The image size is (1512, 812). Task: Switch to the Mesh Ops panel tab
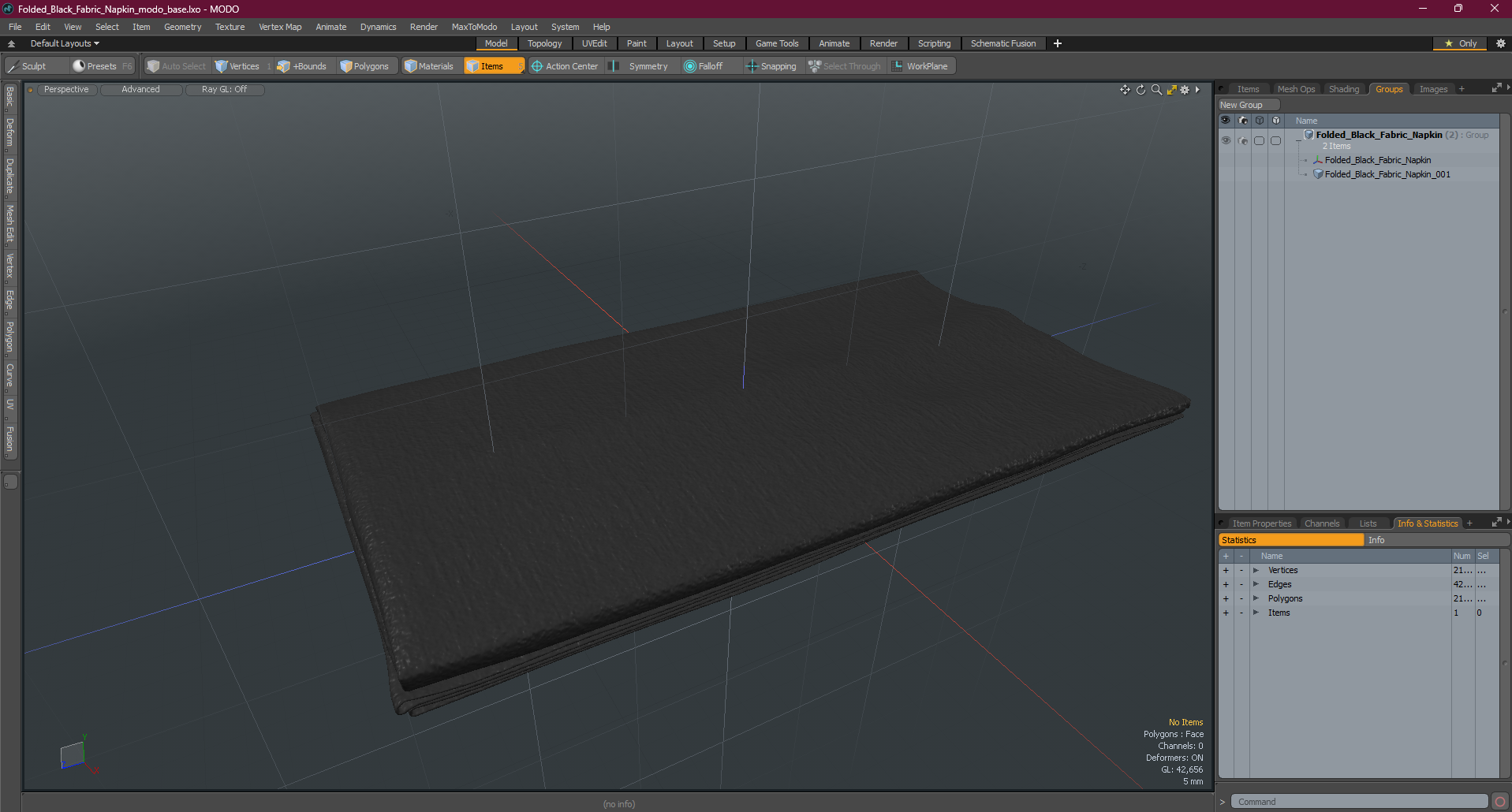tap(1296, 89)
